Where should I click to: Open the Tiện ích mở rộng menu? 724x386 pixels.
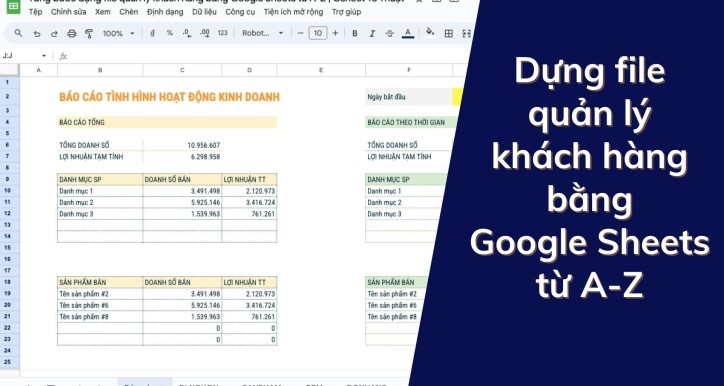coord(293,12)
